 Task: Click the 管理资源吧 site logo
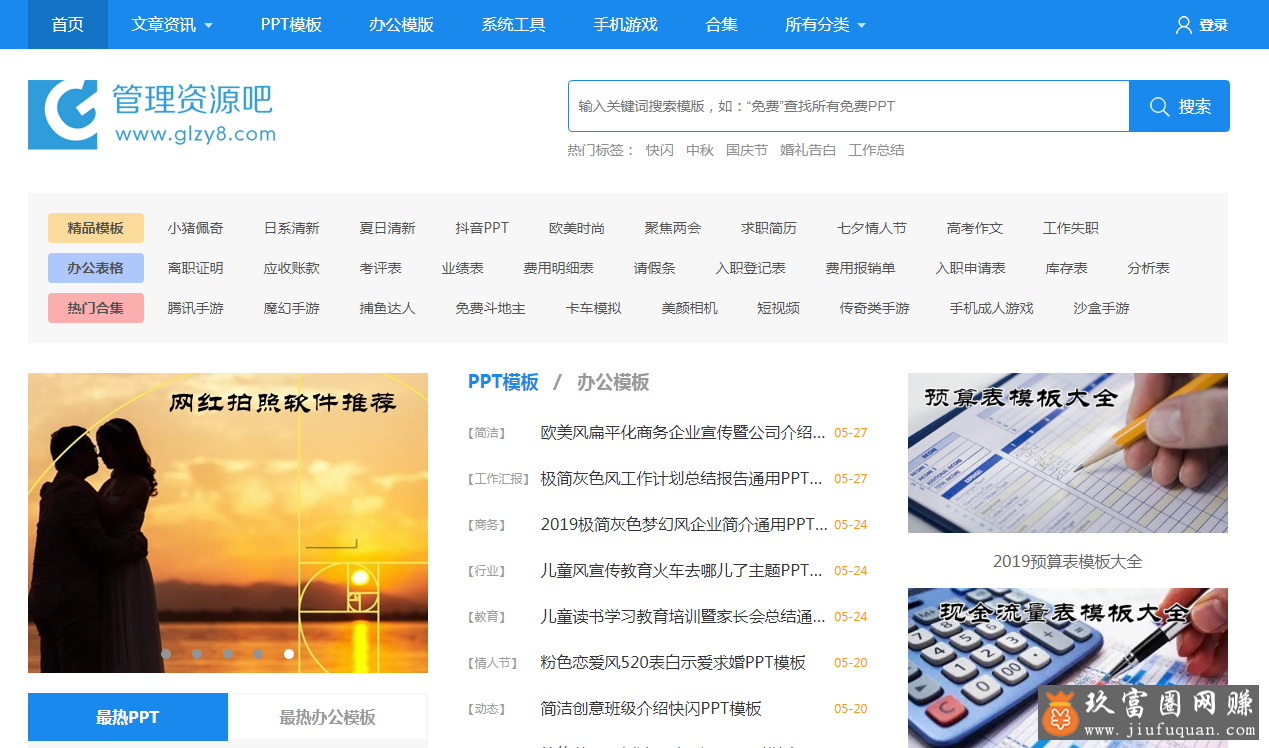[151, 114]
